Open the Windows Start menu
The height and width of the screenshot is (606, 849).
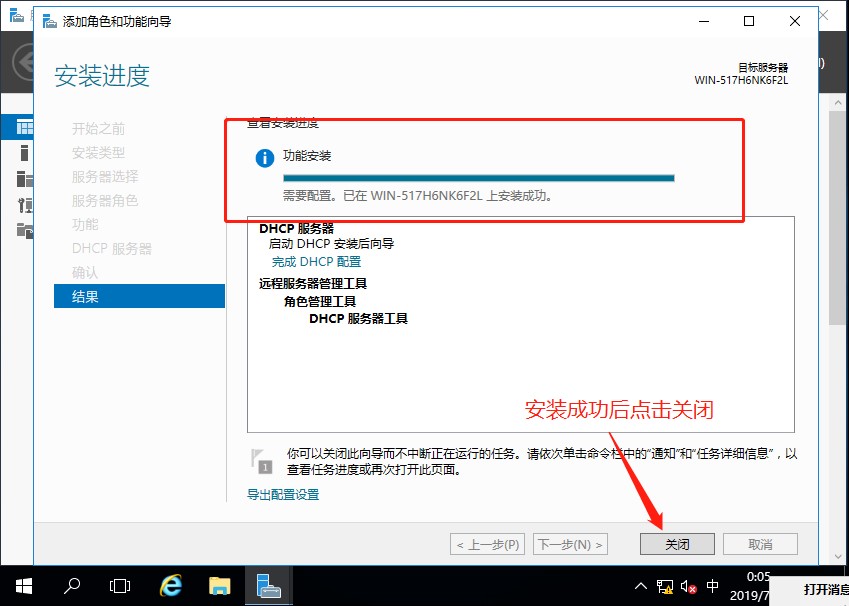24,585
